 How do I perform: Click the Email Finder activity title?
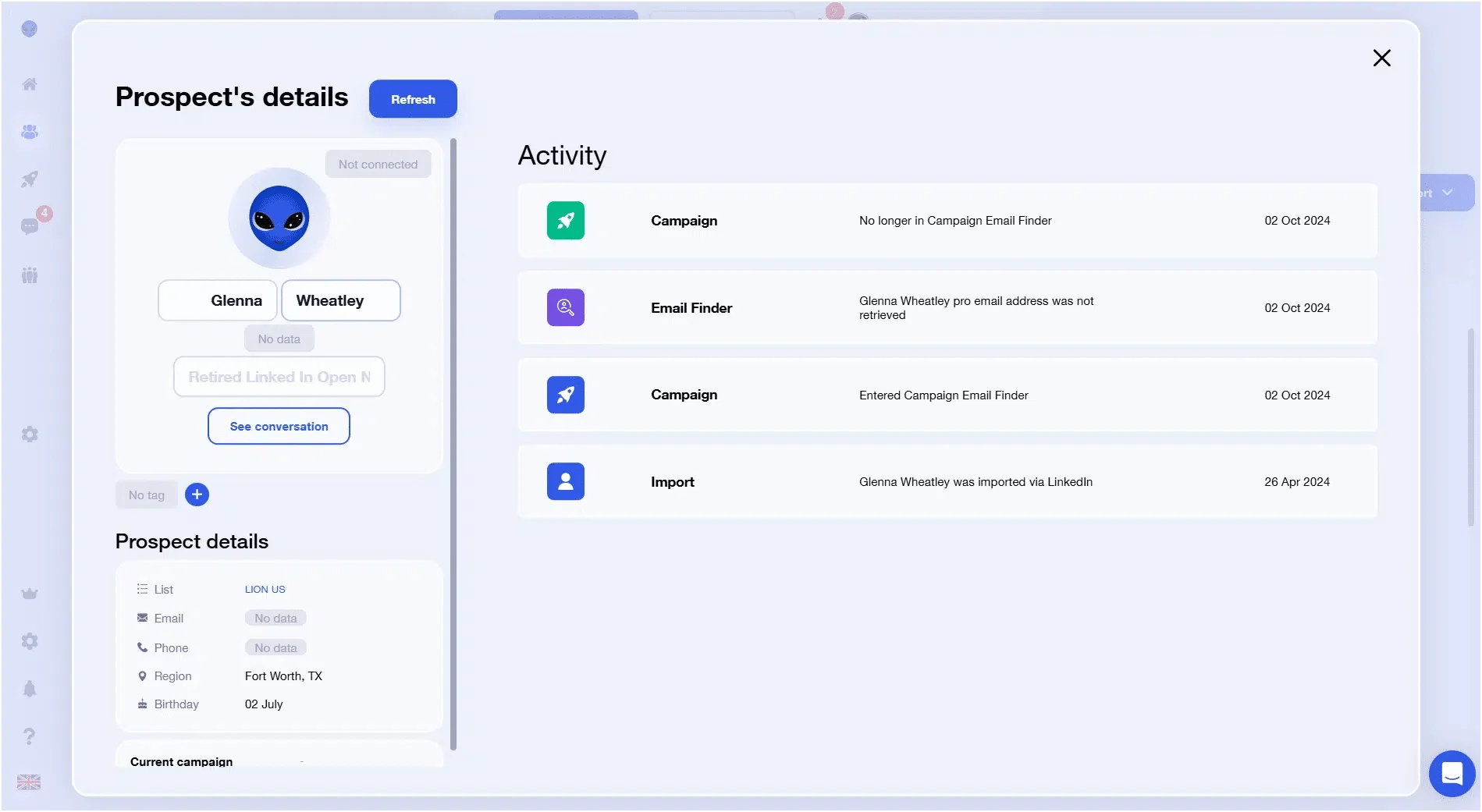click(x=691, y=308)
